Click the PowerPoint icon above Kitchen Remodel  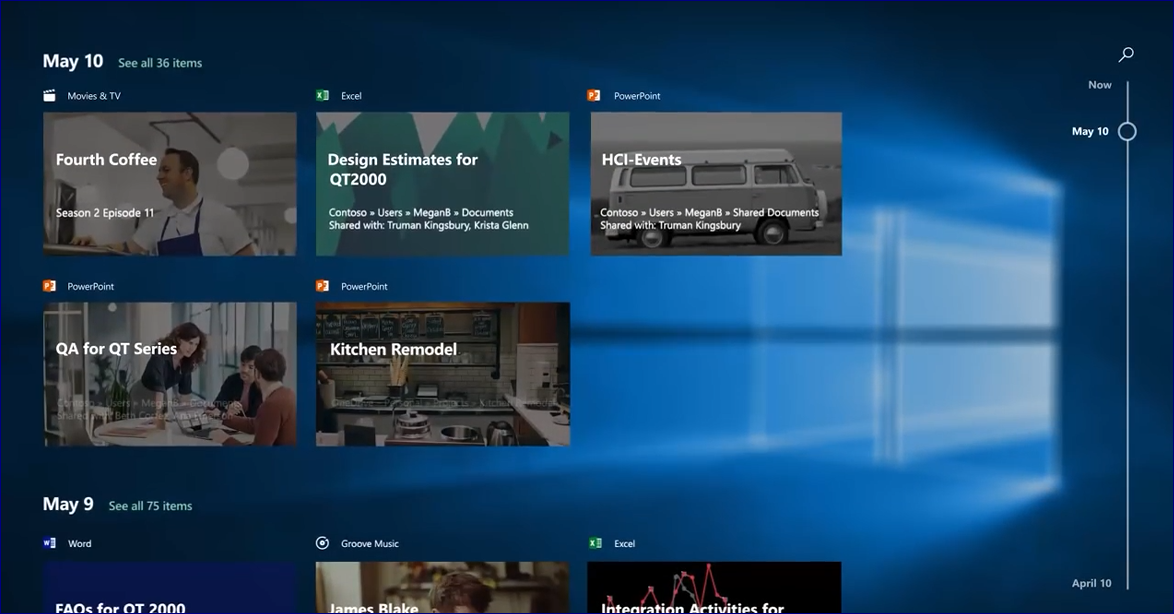coord(321,285)
